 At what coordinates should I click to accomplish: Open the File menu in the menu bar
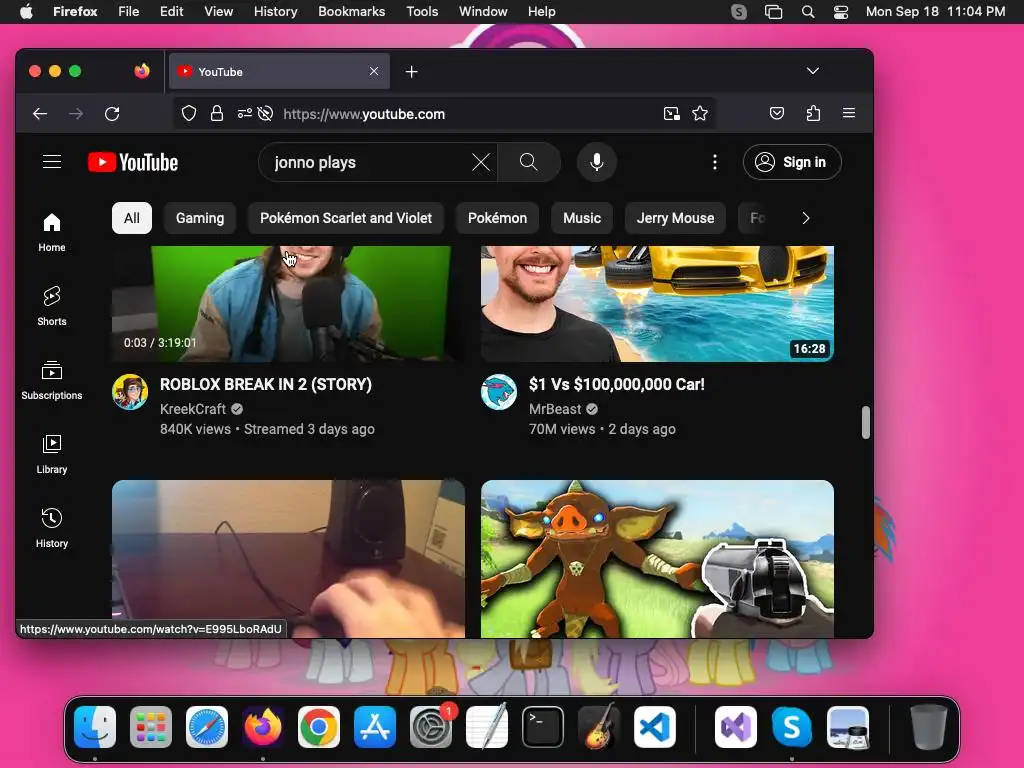click(129, 12)
